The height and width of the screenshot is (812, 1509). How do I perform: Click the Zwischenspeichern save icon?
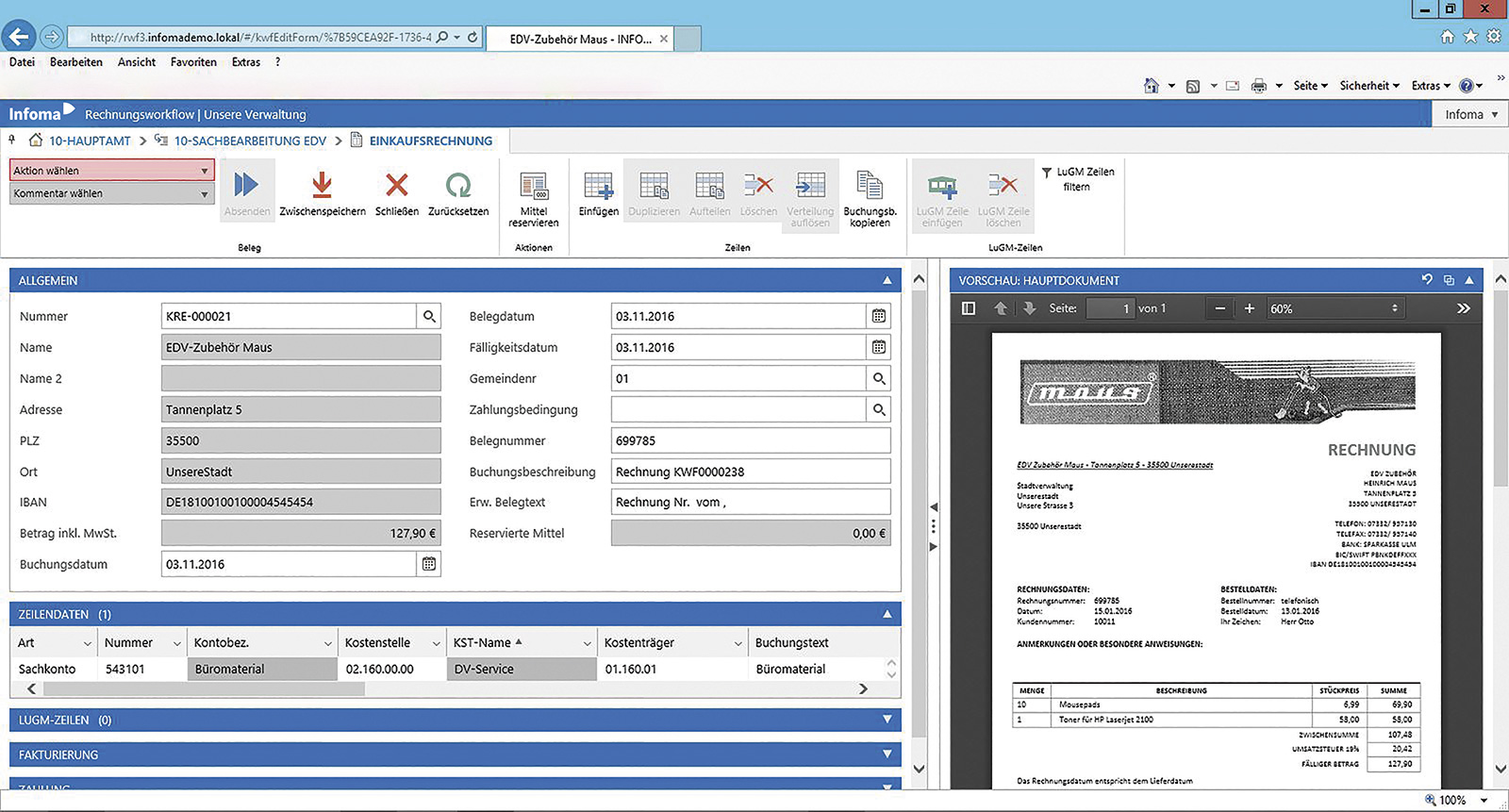(322, 186)
